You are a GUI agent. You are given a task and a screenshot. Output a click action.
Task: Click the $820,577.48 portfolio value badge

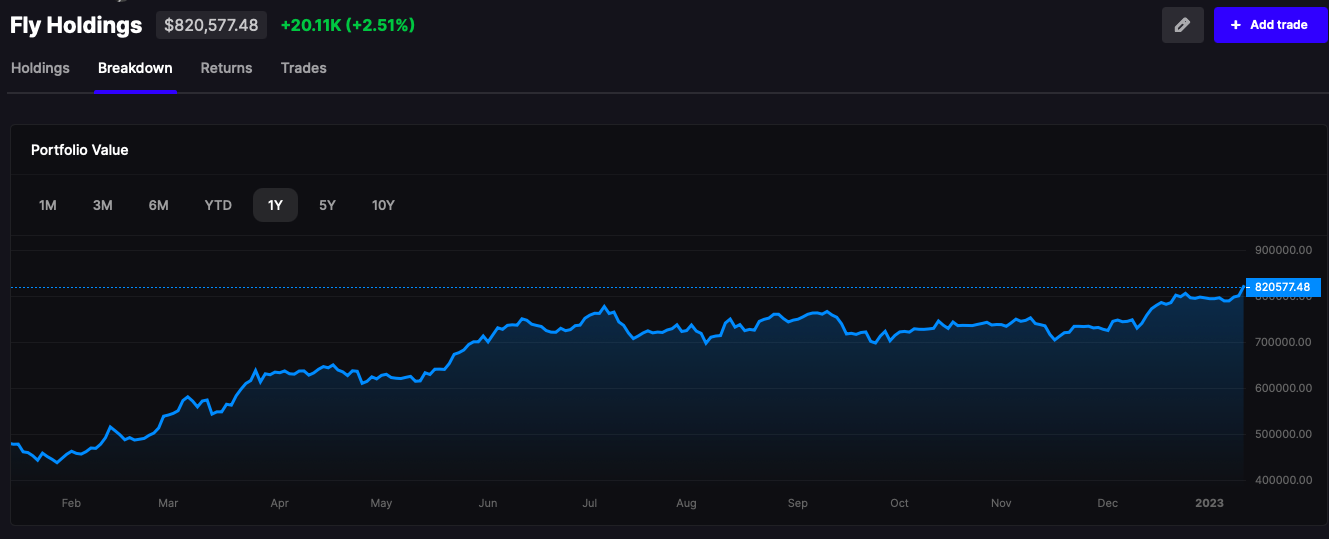click(x=211, y=25)
